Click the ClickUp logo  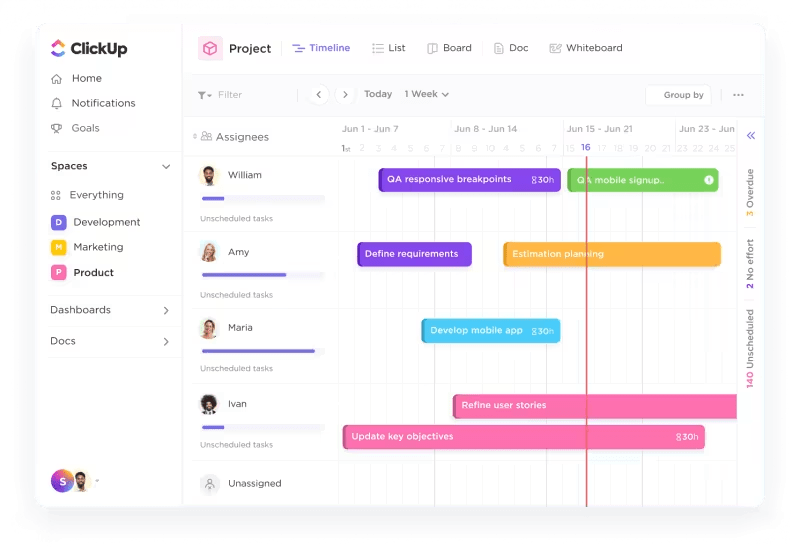(89, 48)
